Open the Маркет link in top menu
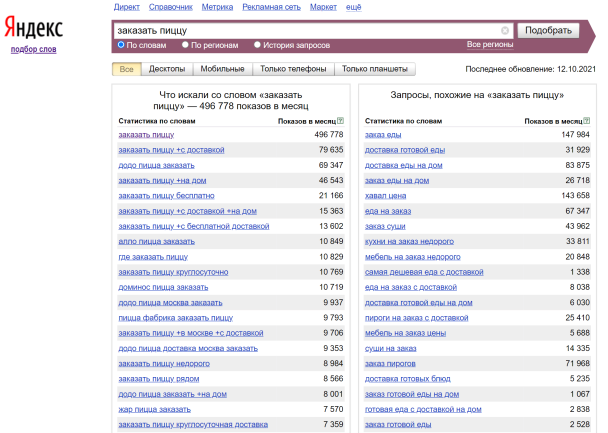Viewport: 608px width, 433px height. (323, 7)
